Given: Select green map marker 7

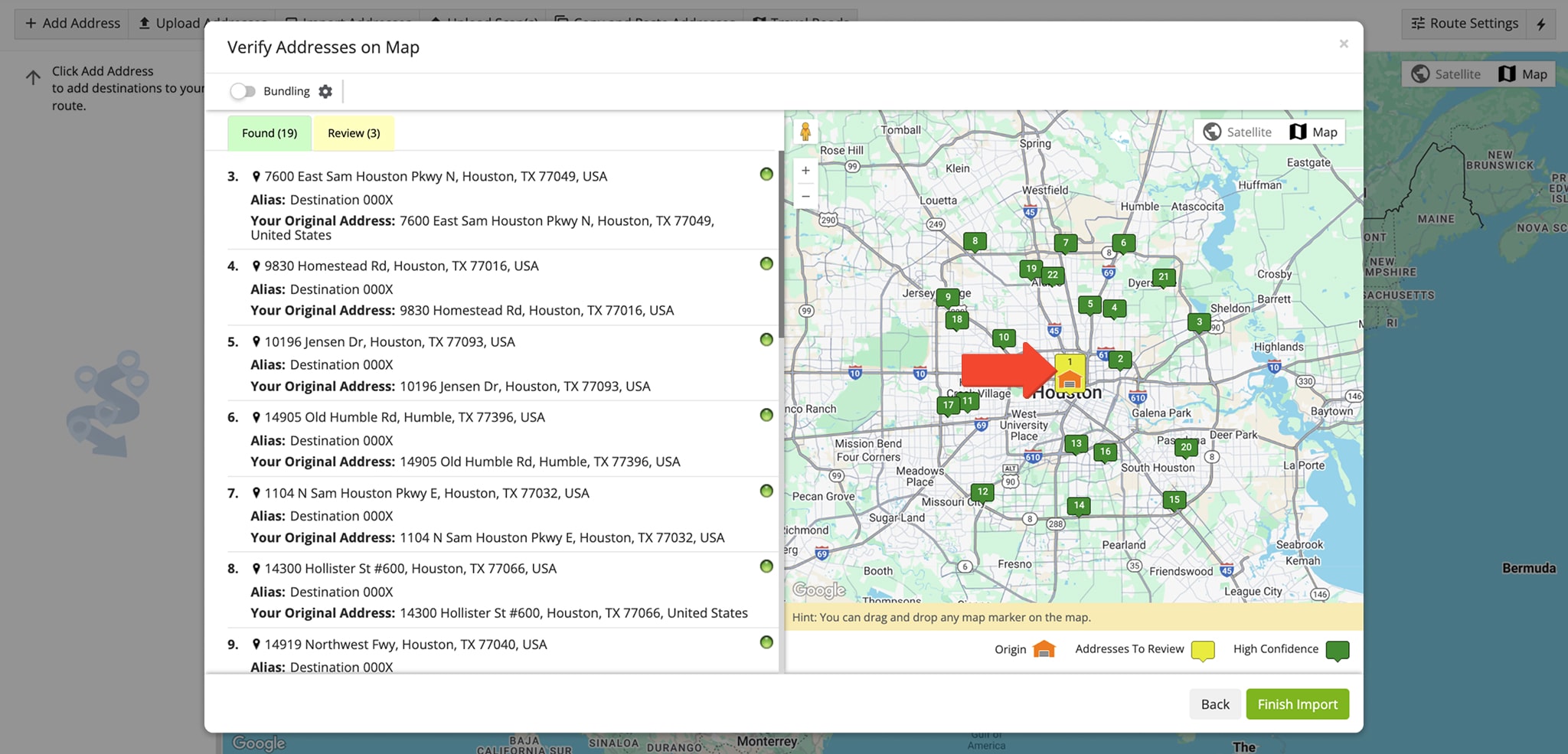Looking at the screenshot, I should [x=1065, y=244].
